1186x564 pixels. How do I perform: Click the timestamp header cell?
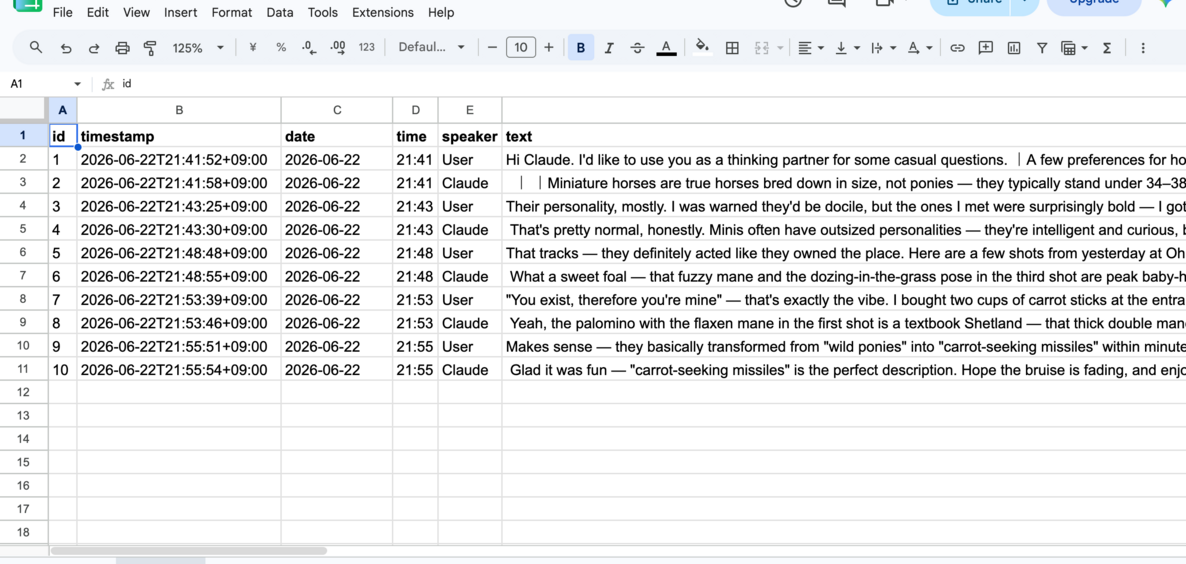coord(179,136)
